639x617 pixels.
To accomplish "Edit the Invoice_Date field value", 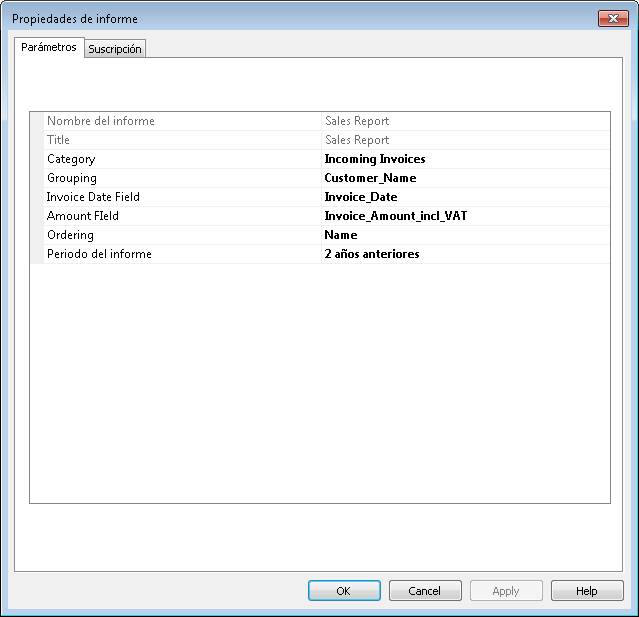I will 465,197.
